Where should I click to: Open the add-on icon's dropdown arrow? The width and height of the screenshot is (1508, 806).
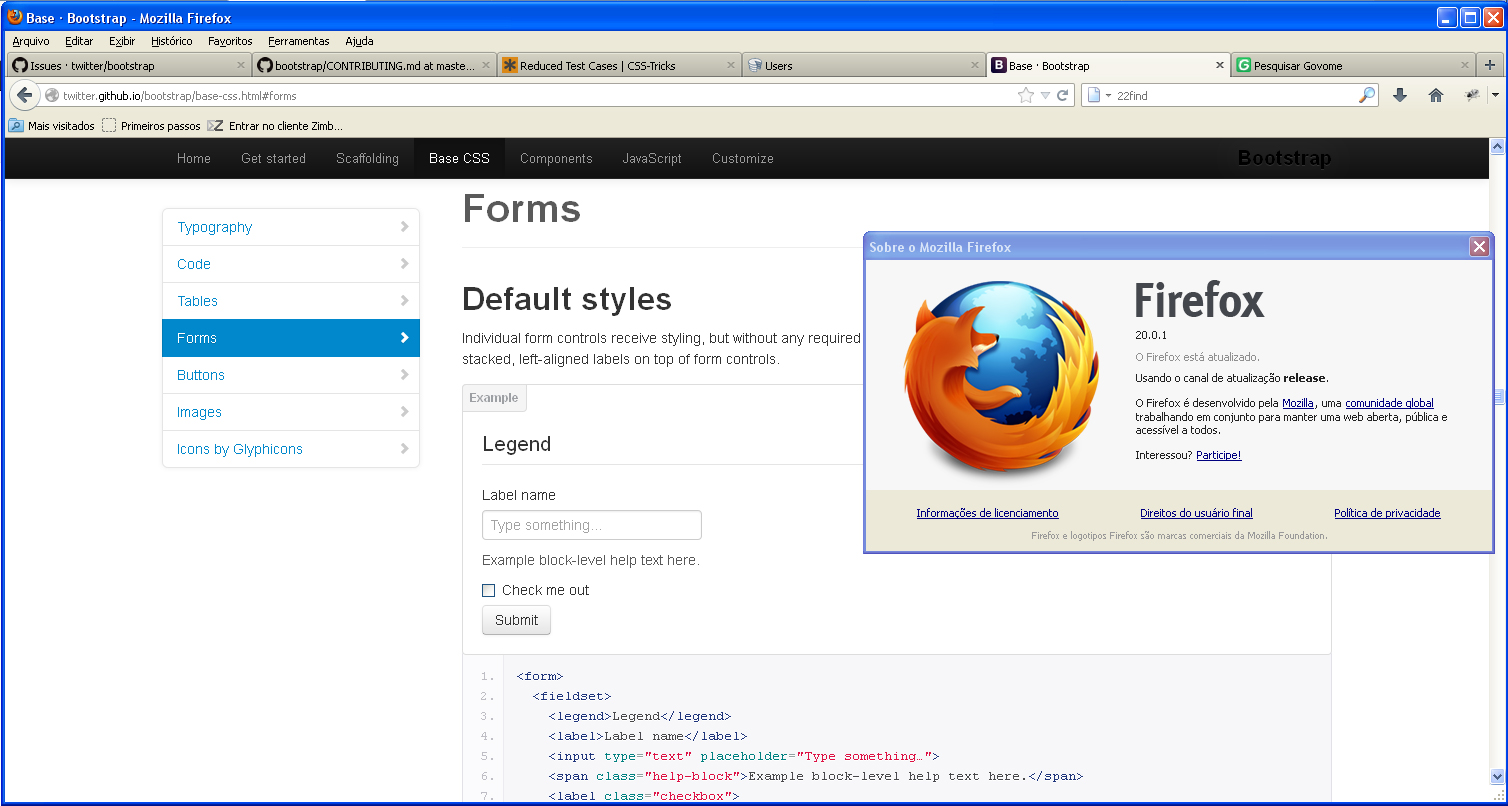tap(1495, 95)
